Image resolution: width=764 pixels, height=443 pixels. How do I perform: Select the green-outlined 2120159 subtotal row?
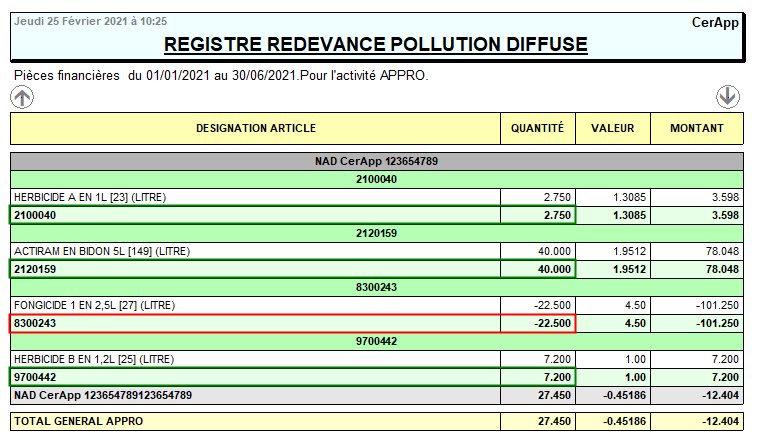[292, 269]
